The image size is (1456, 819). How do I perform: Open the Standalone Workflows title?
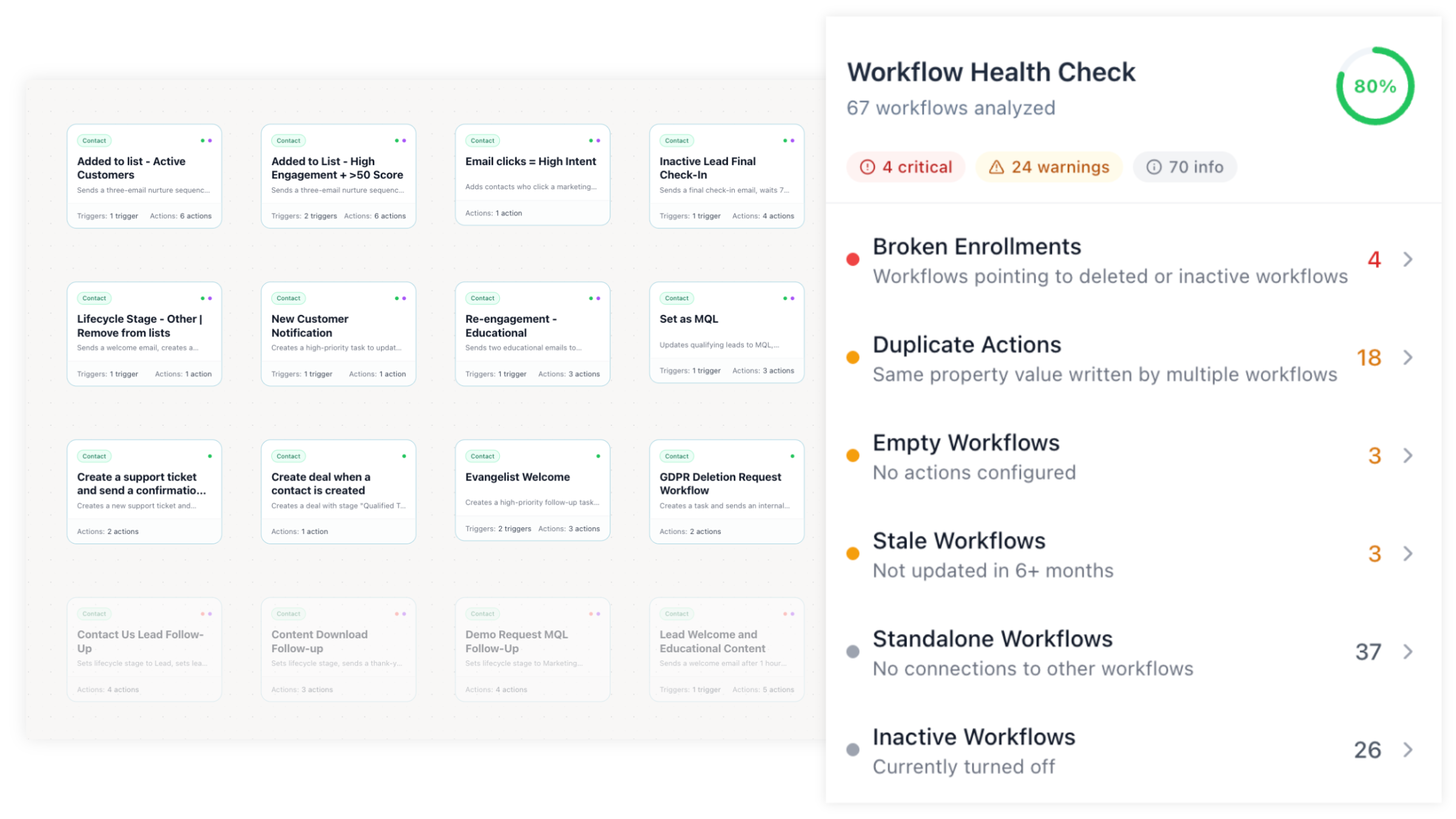click(993, 639)
